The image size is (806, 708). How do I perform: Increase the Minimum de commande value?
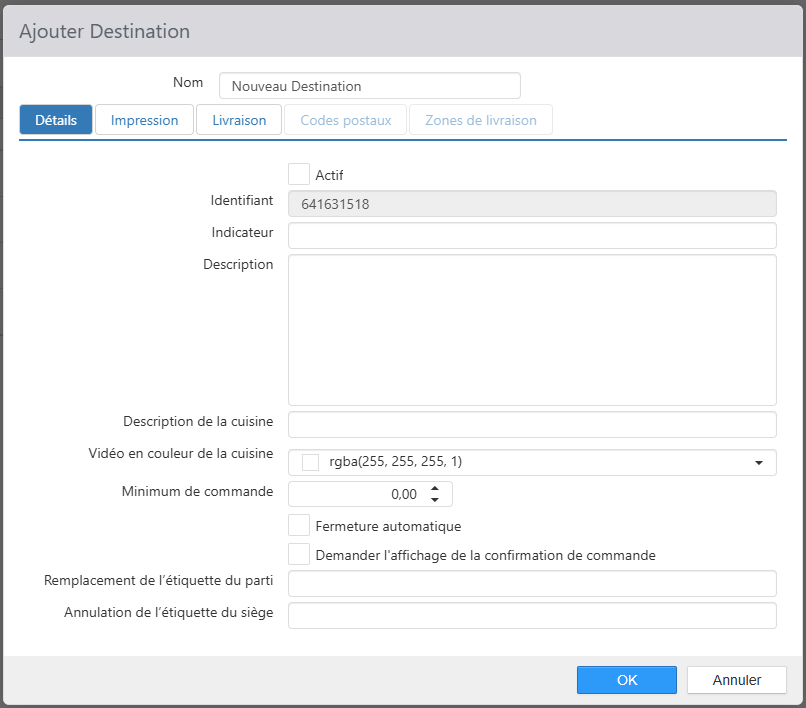tap(435, 488)
